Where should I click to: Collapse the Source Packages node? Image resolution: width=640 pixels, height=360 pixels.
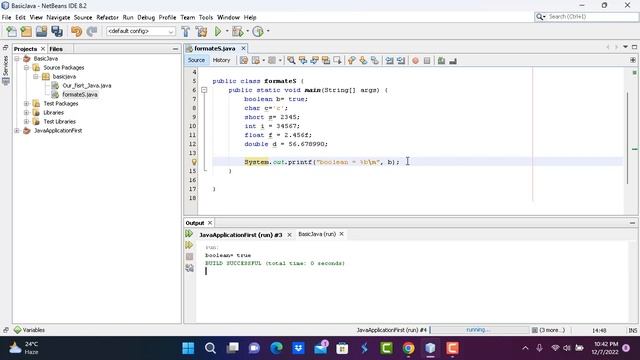(26, 68)
